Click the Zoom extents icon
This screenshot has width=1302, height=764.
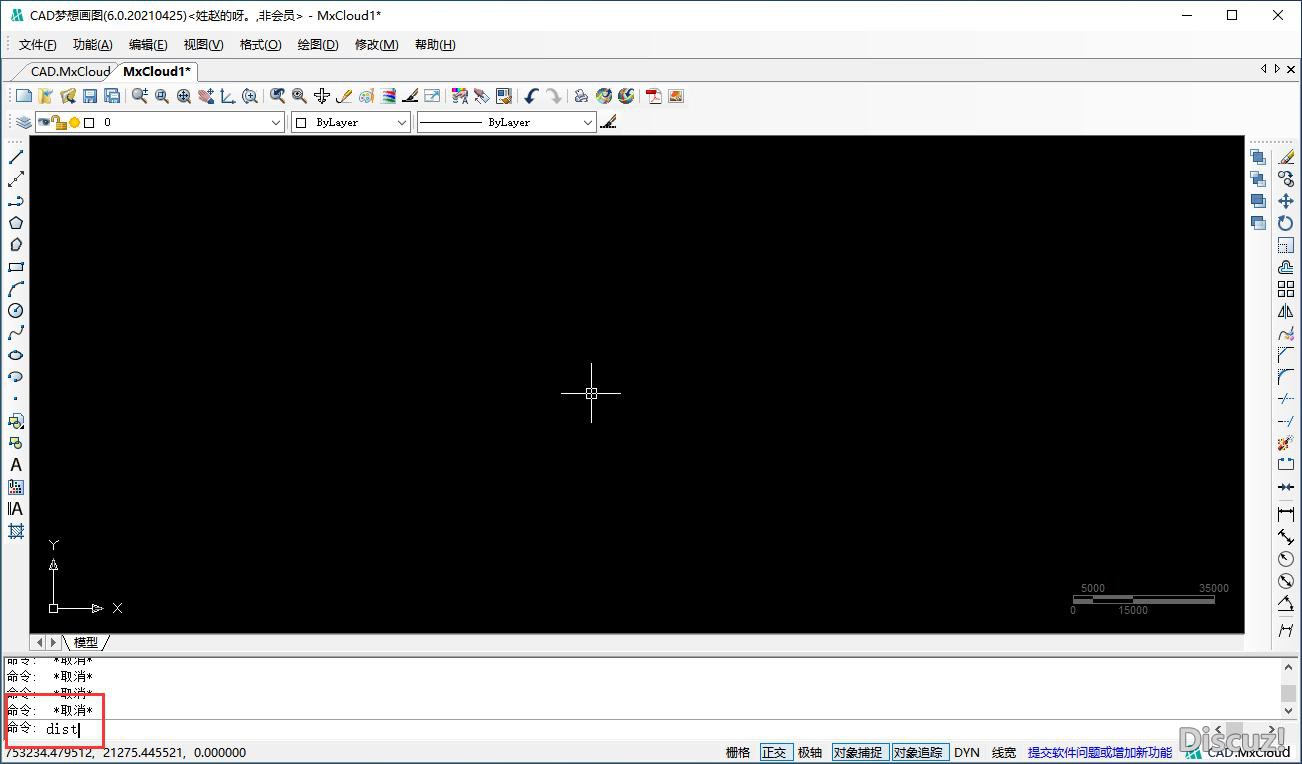tap(184, 96)
